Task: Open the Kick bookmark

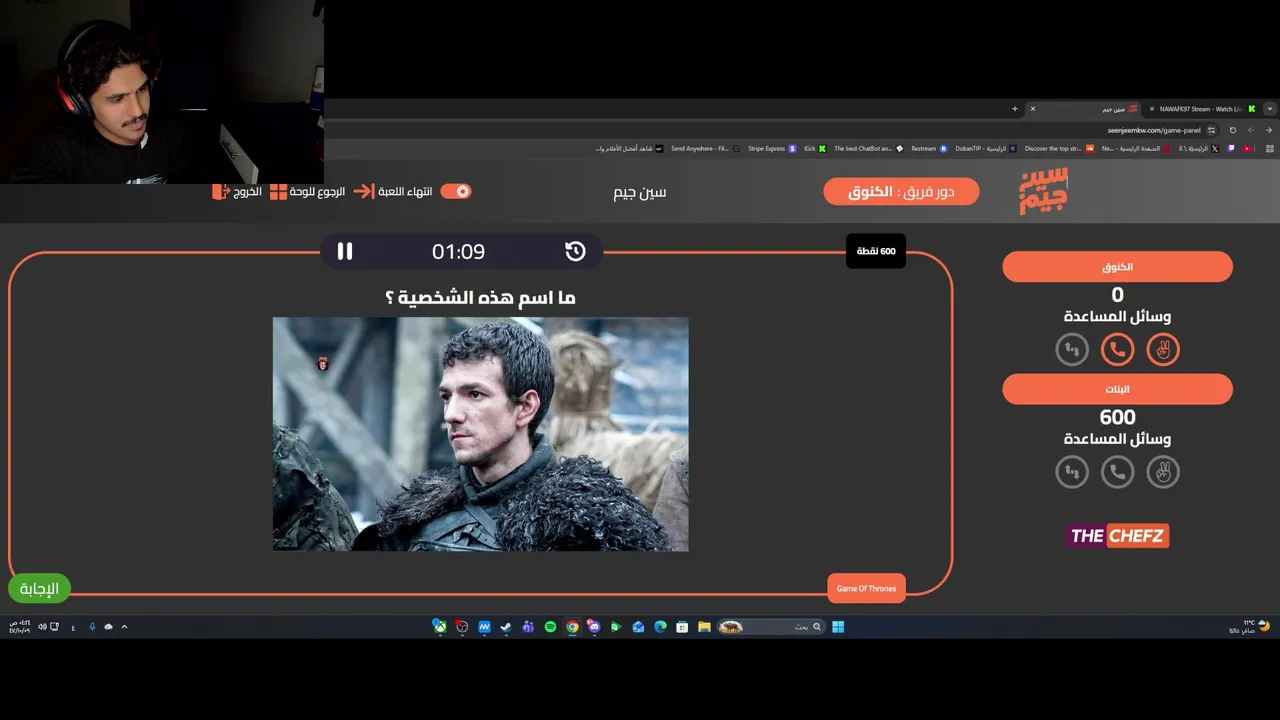Action: click(815, 149)
